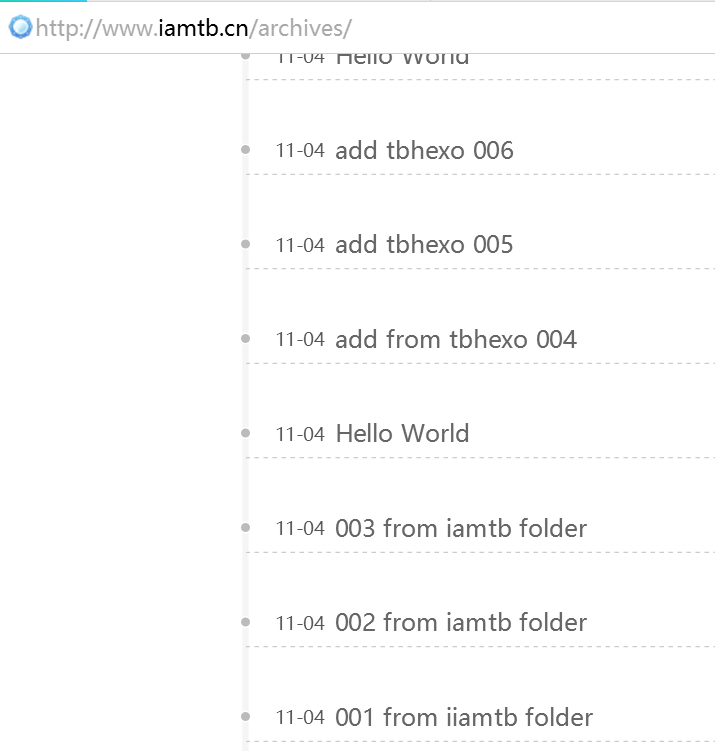
Task: Click timeline dot beside 'add from tbhexo 004'
Action: click(x=246, y=339)
